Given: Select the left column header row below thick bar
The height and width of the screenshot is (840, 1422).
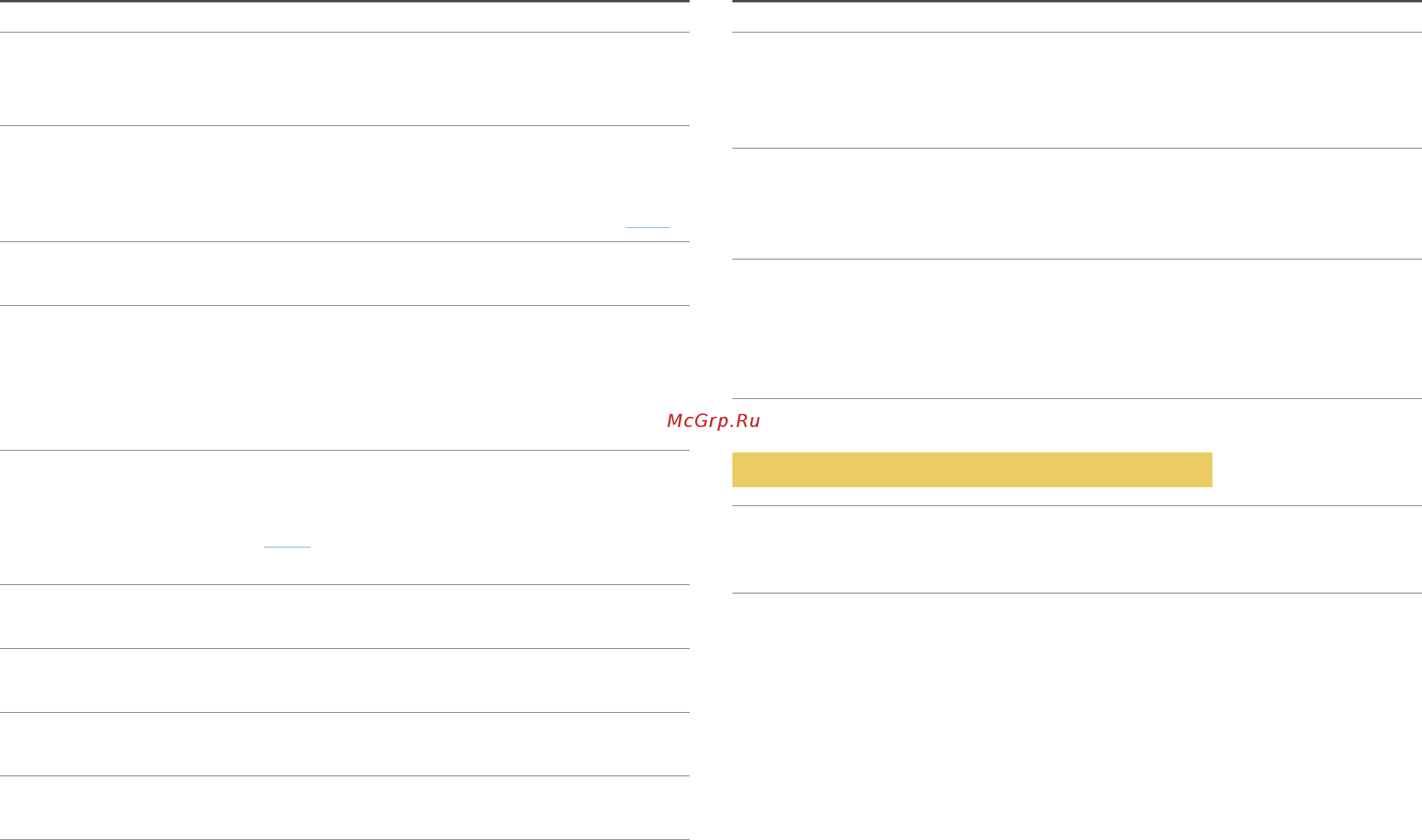Looking at the screenshot, I should 345,17.
